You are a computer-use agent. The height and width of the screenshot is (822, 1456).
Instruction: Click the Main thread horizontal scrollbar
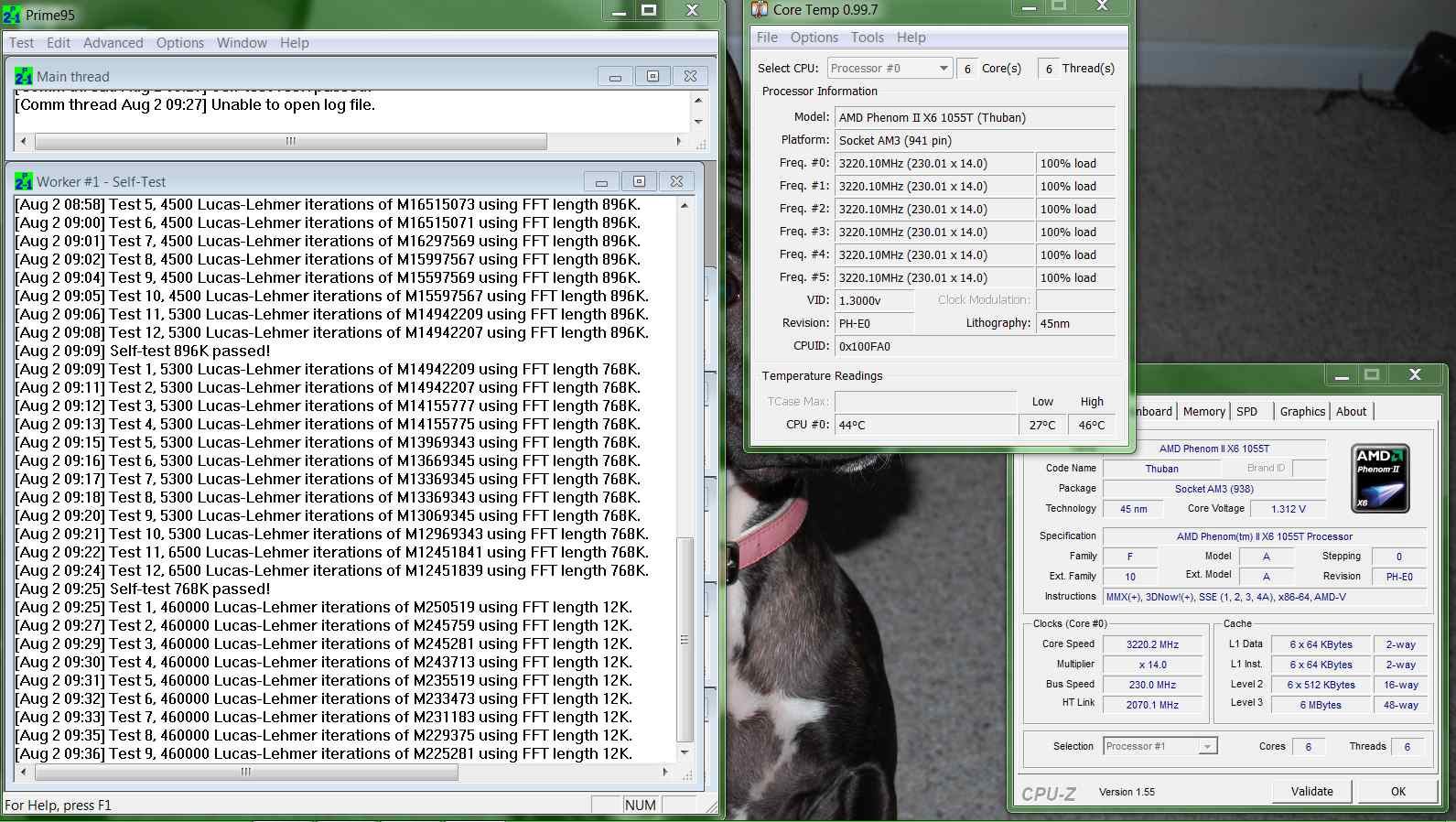290,141
